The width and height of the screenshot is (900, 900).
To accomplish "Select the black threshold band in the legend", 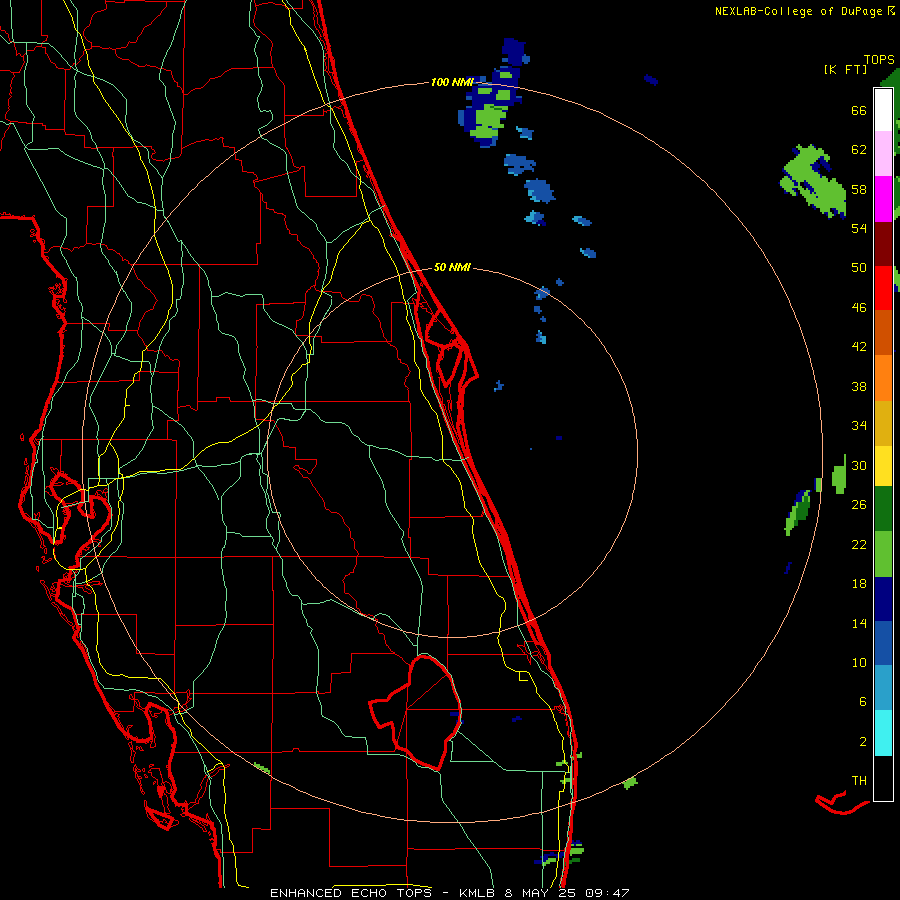I will [x=883, y=778].
